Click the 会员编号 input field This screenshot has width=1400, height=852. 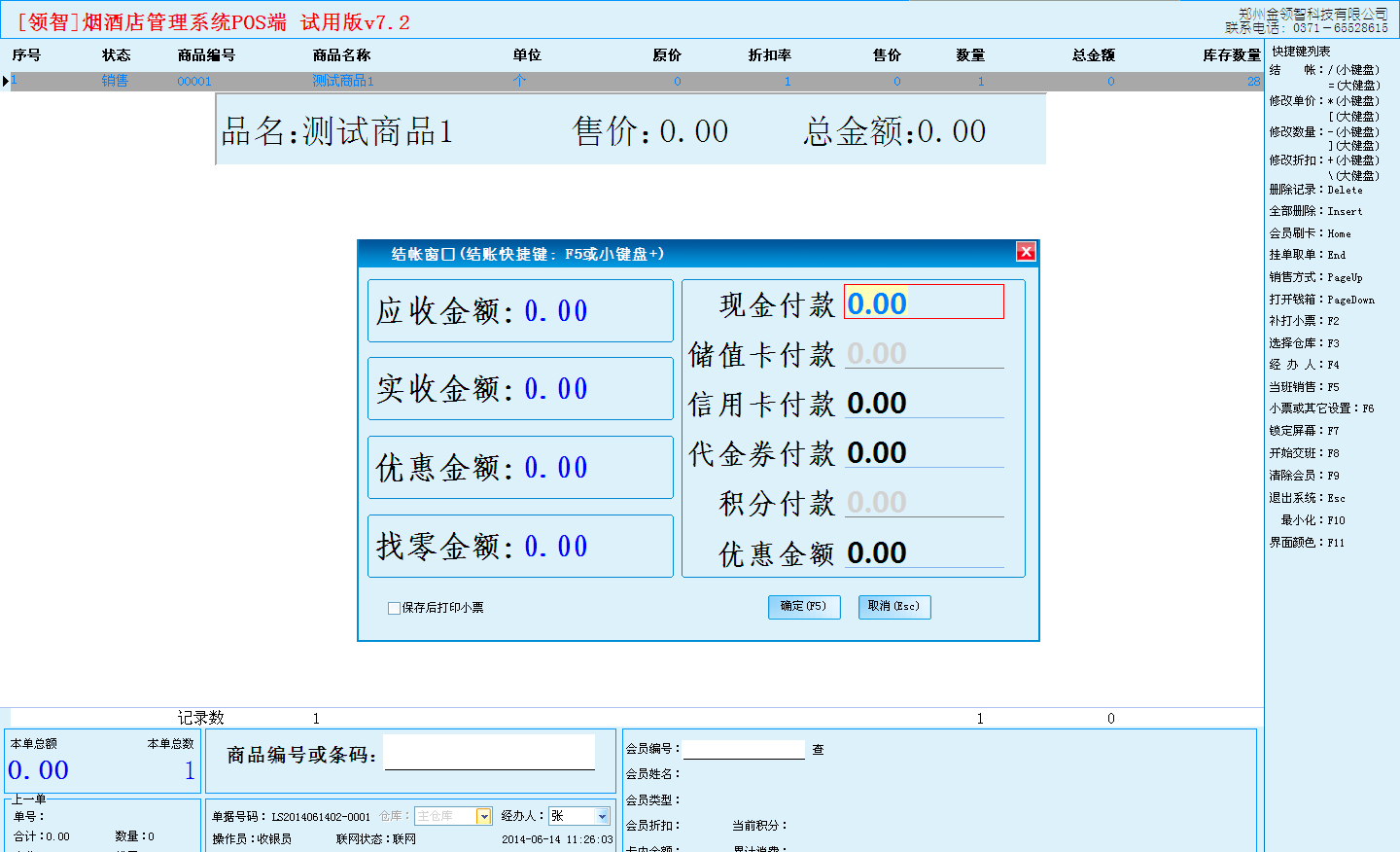[744, 750]
